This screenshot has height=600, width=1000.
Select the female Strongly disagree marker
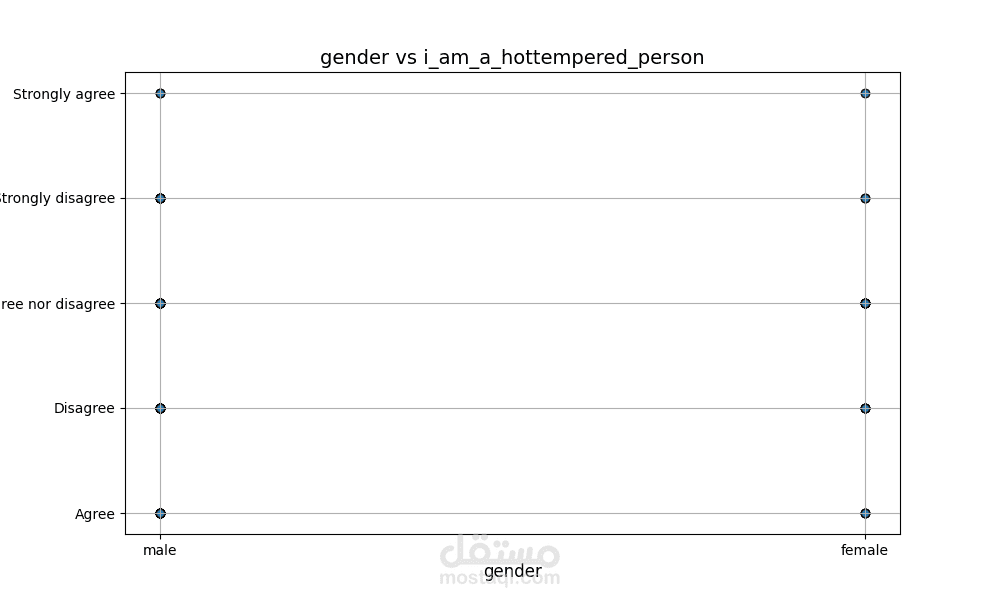[x=865, y=198]
